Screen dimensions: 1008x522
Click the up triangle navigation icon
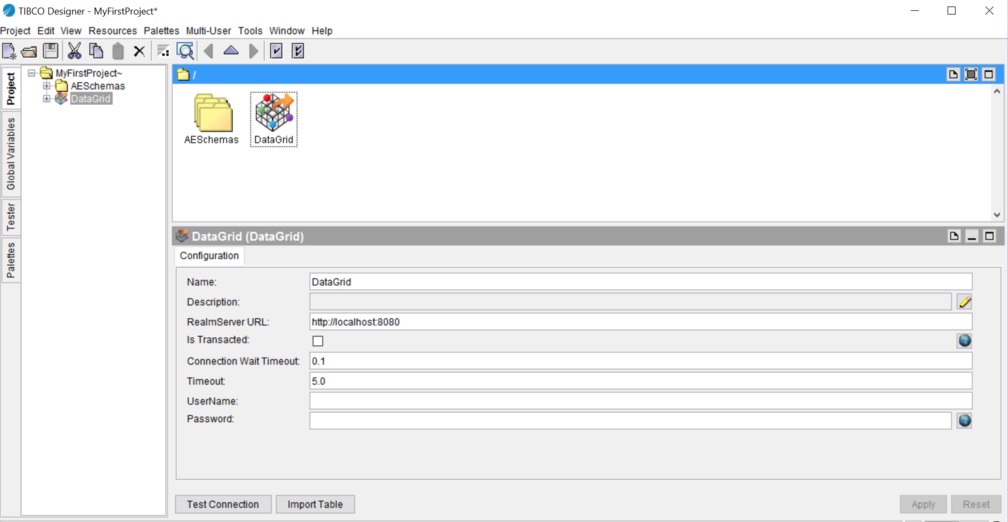click(231, 51)
